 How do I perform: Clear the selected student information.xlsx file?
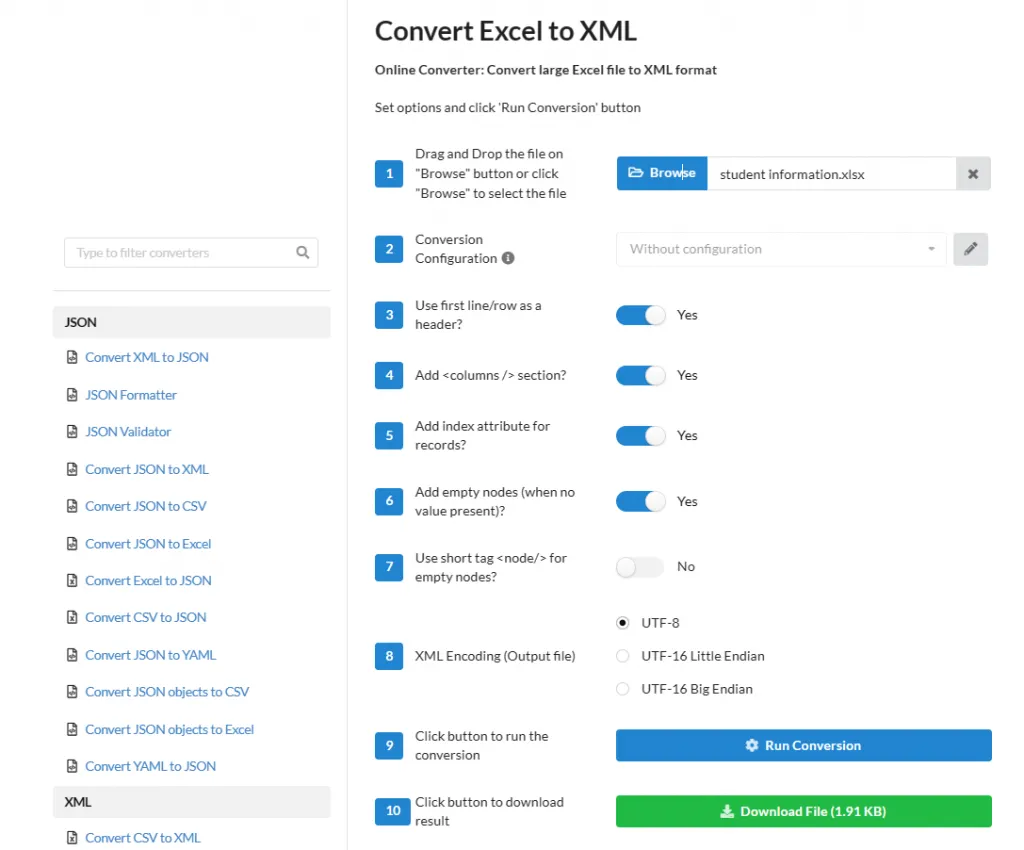(x=972, y=173)
